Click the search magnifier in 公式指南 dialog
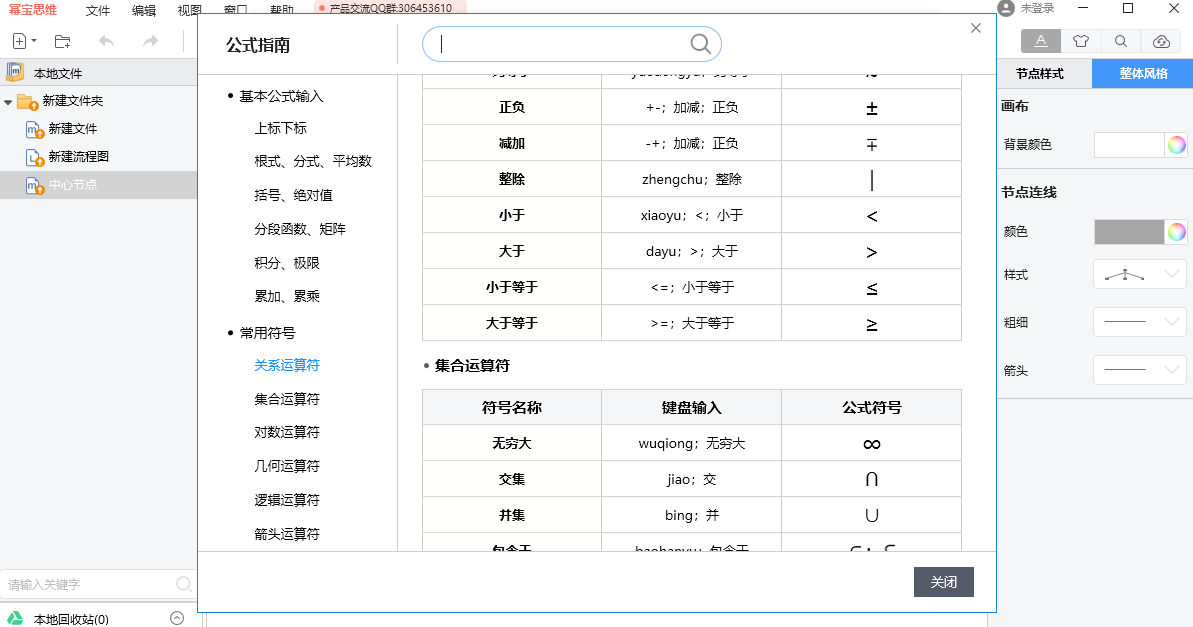The width and height of the screenshot is (1193, 627). click(700, 44)
